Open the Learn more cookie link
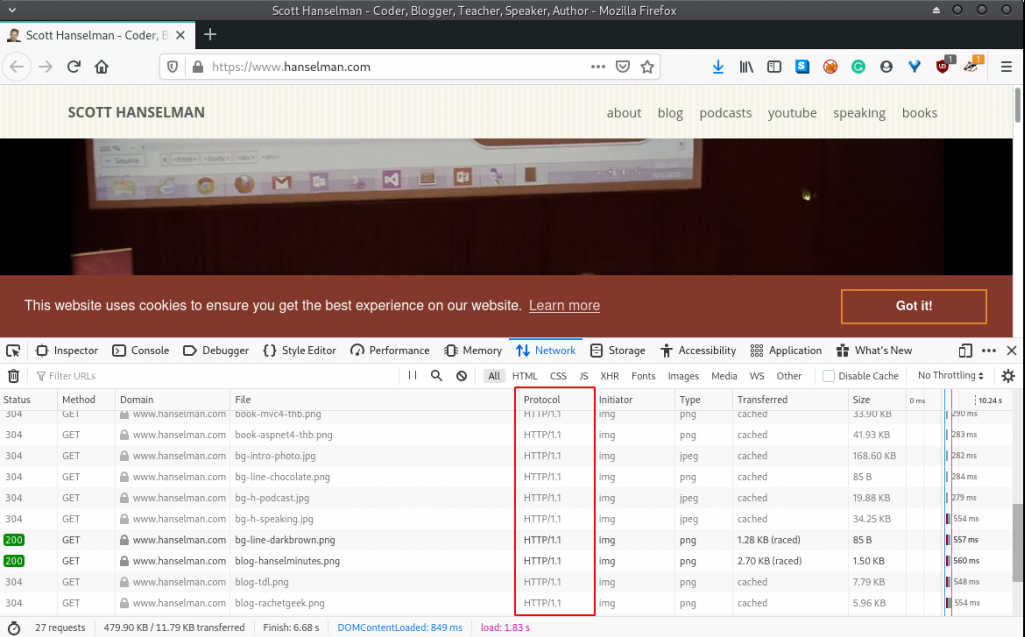The image size is (1025, 637). click(x=564, y=306)
